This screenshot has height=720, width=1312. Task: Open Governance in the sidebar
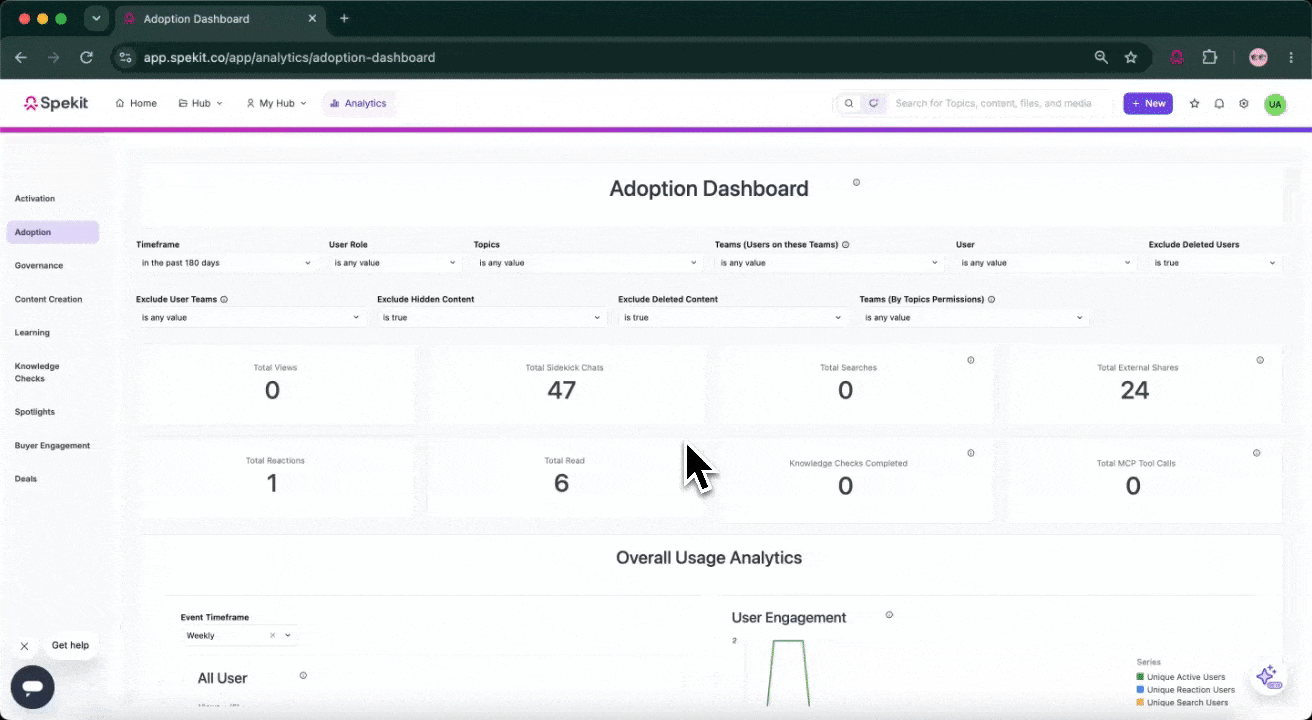click(39, 265)
